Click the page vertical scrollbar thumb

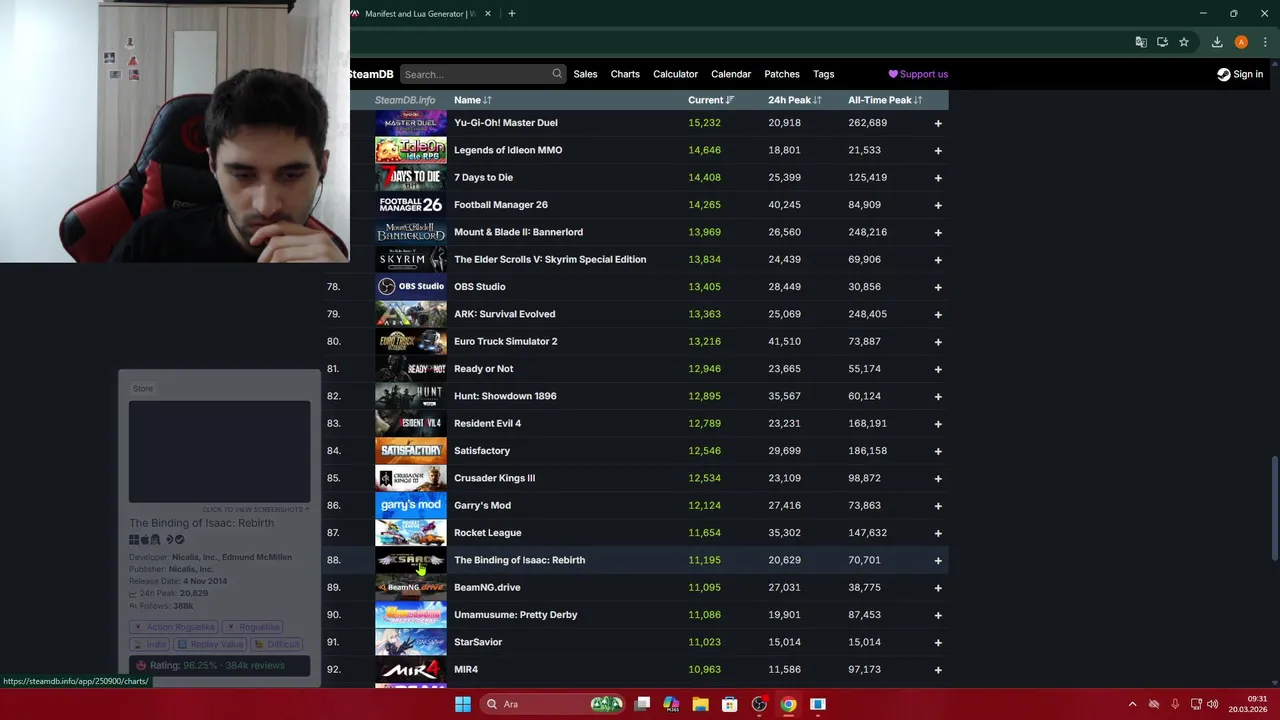(x=1273, y=510)
